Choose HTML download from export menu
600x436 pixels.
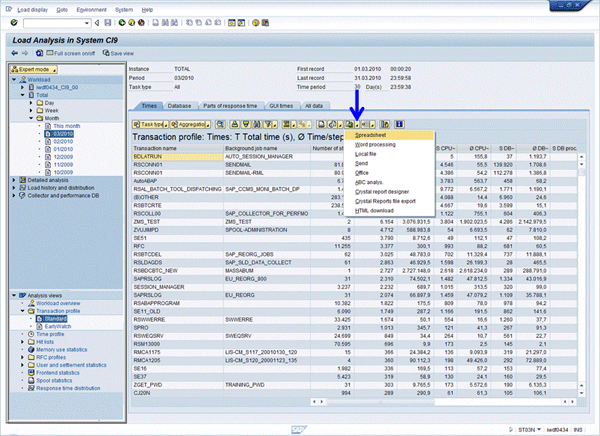tap(389, 211)
